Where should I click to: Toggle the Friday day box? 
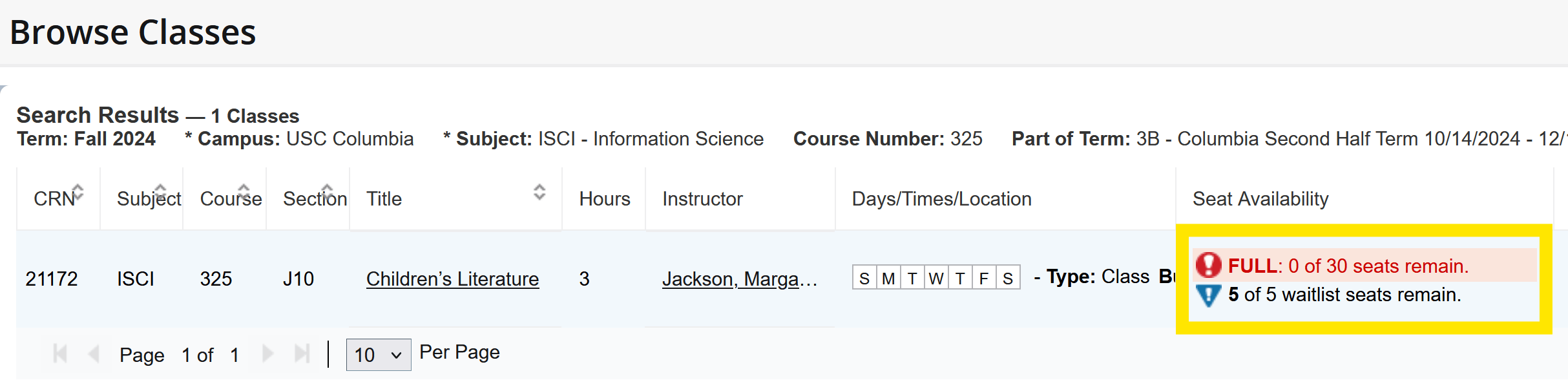[984, 278]
